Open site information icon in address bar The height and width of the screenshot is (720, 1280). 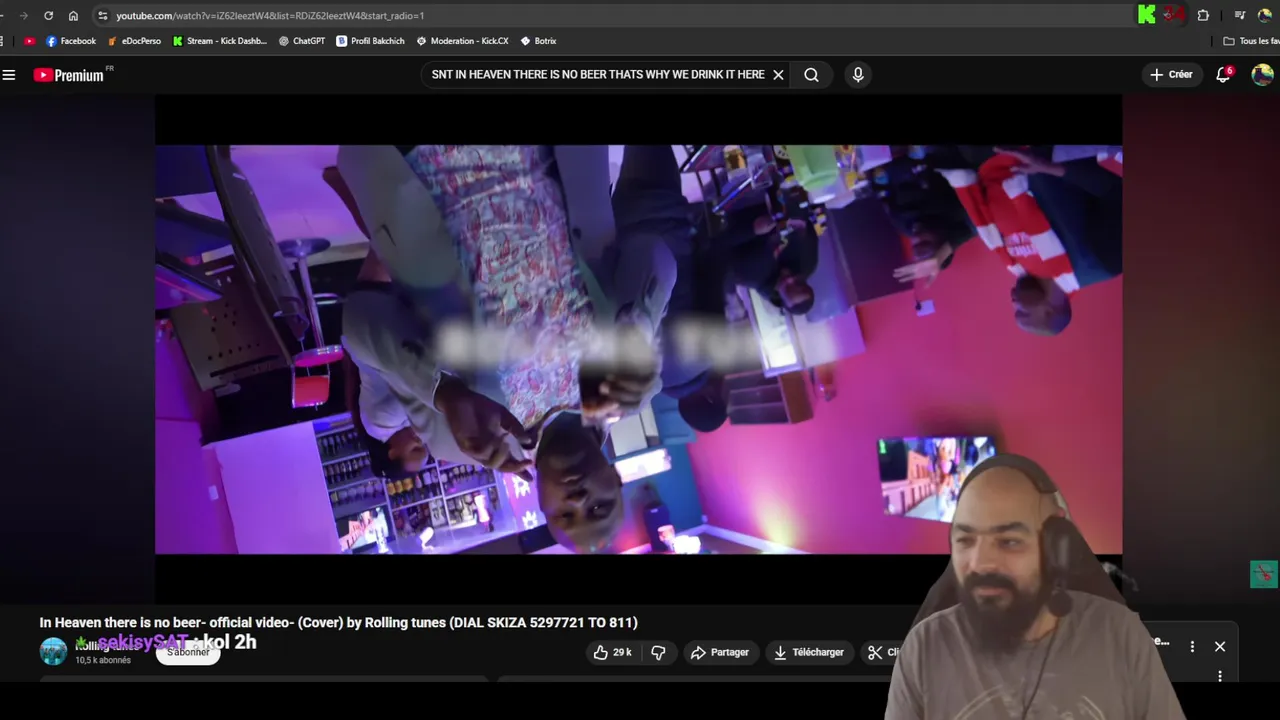coord(102,15)
